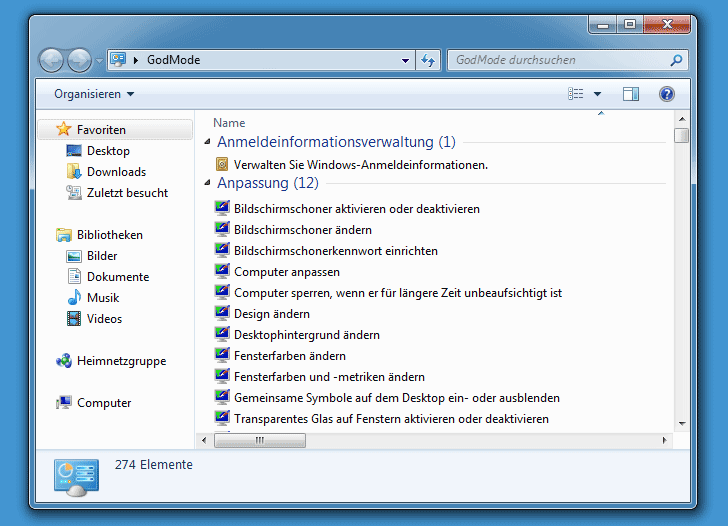Image resolution: width=728 pixels, height=526 pixels.
Task: Select Desktophintergrund ändern entry
Action: pos(306,335)
